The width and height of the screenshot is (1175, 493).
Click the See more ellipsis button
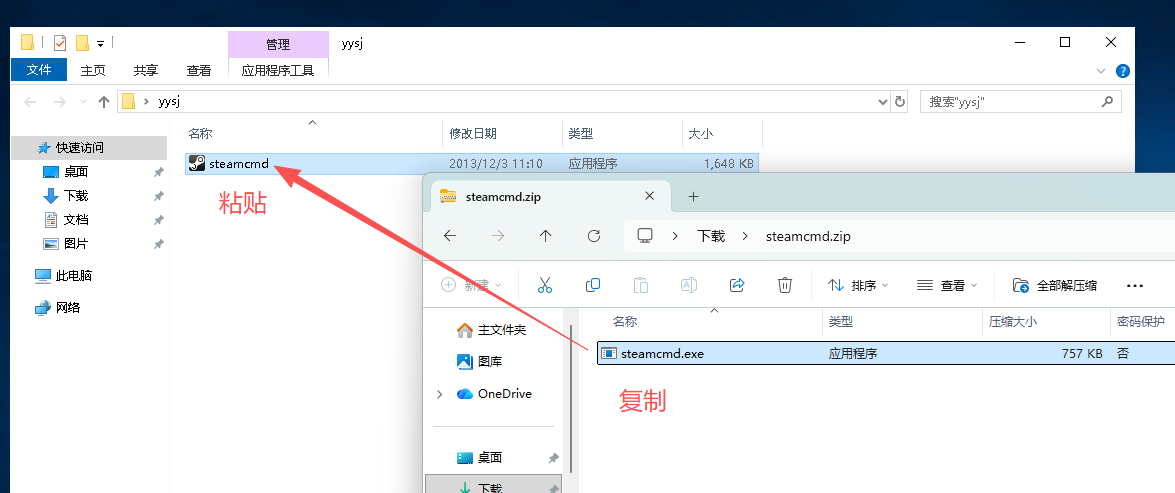pos(1134,285)
